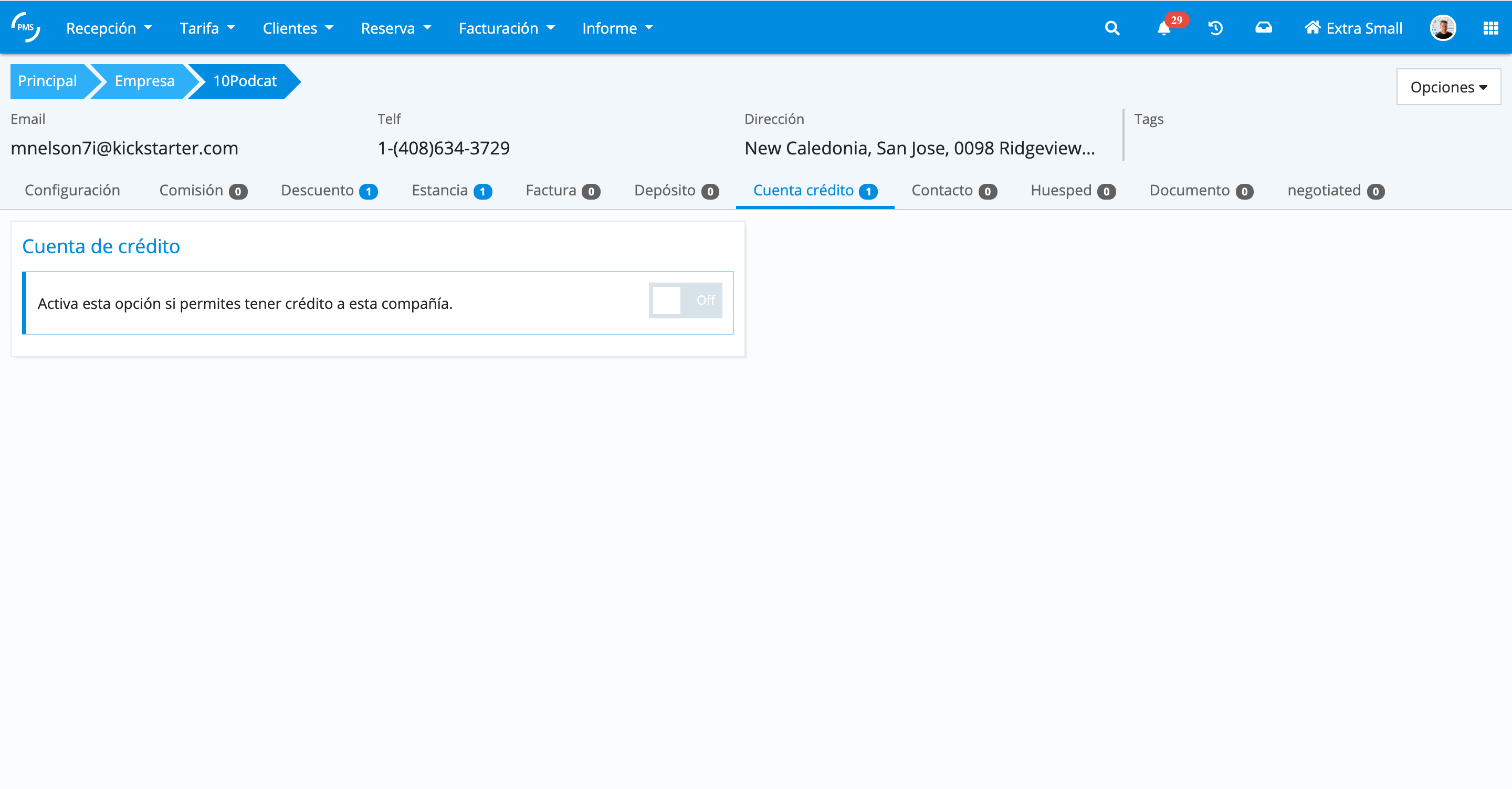Enable the company credit Off toggle
Image resolution: width=1512 pixels, height=789 pixels.
tap(685, 300)
